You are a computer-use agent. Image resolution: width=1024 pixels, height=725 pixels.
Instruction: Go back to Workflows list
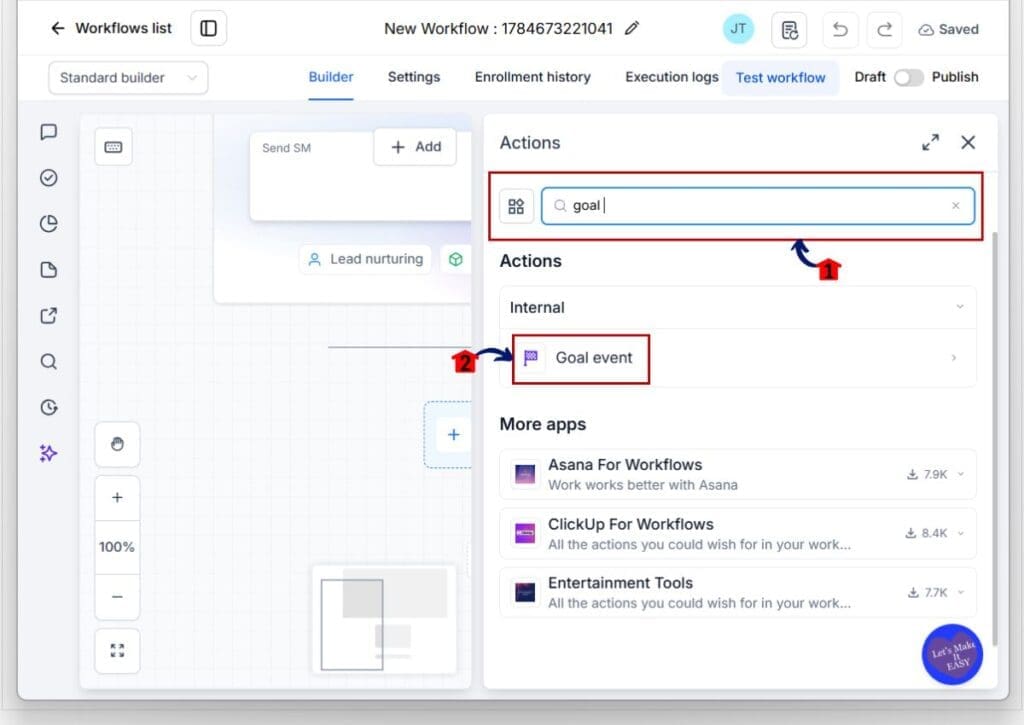111,28
